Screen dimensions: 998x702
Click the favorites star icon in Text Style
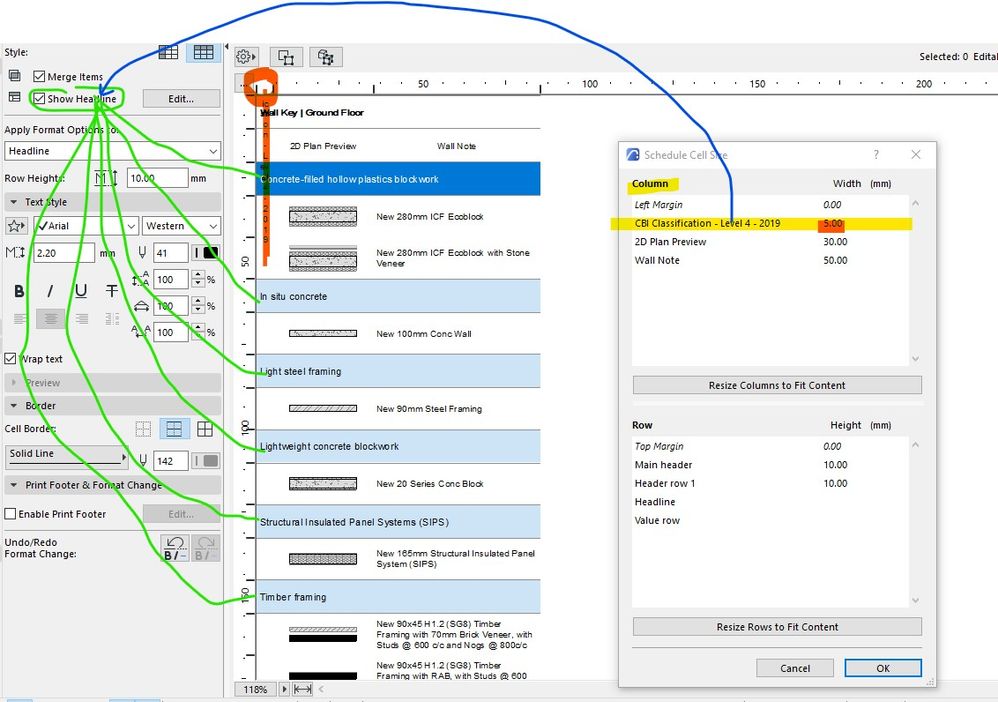click(x=17, y=226)
